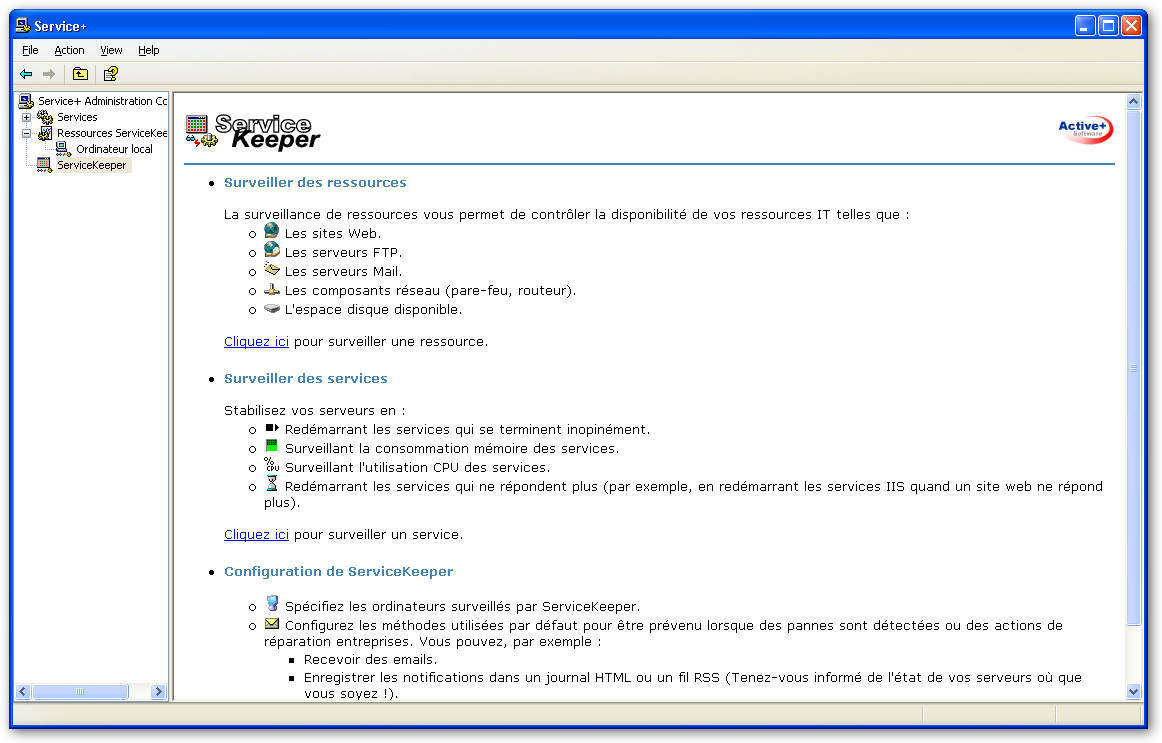The image size is (1162, 743).
Task: Minimize the Service+ window
Action: (x=1085, y=26)
